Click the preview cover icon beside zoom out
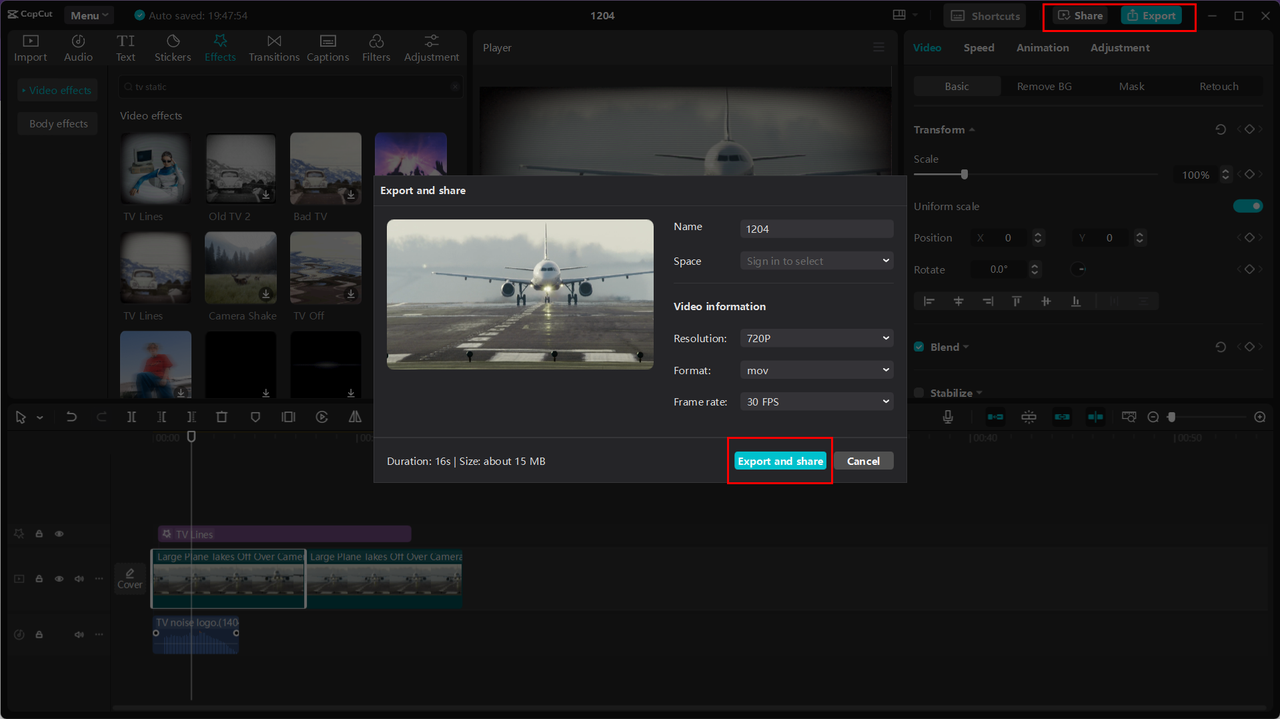The image size is (1280, 719). pos(1129,417)
